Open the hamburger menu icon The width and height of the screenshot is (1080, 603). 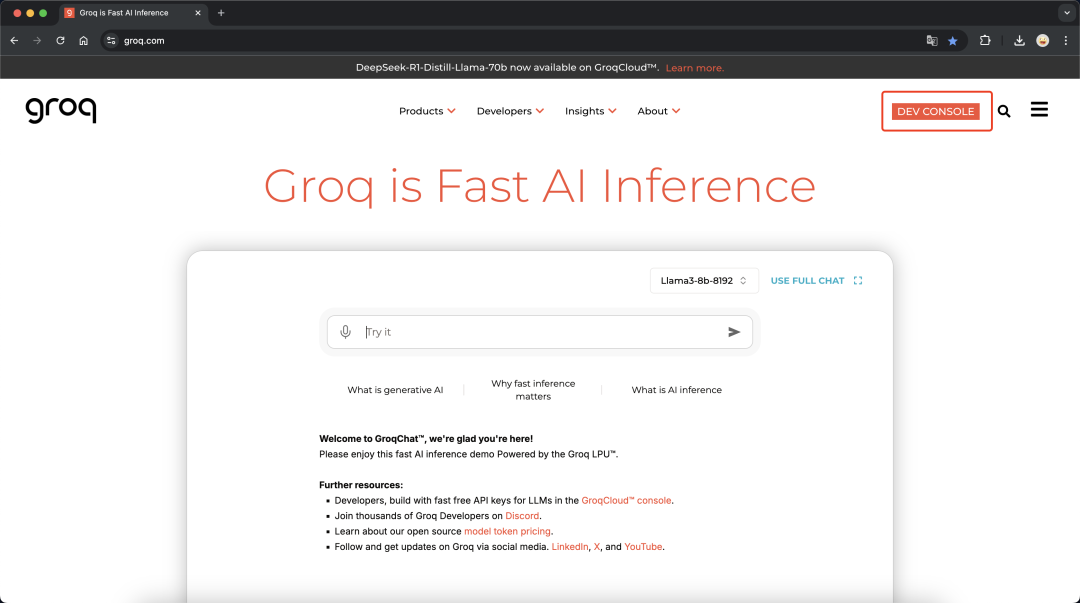tap(1039, 110)
